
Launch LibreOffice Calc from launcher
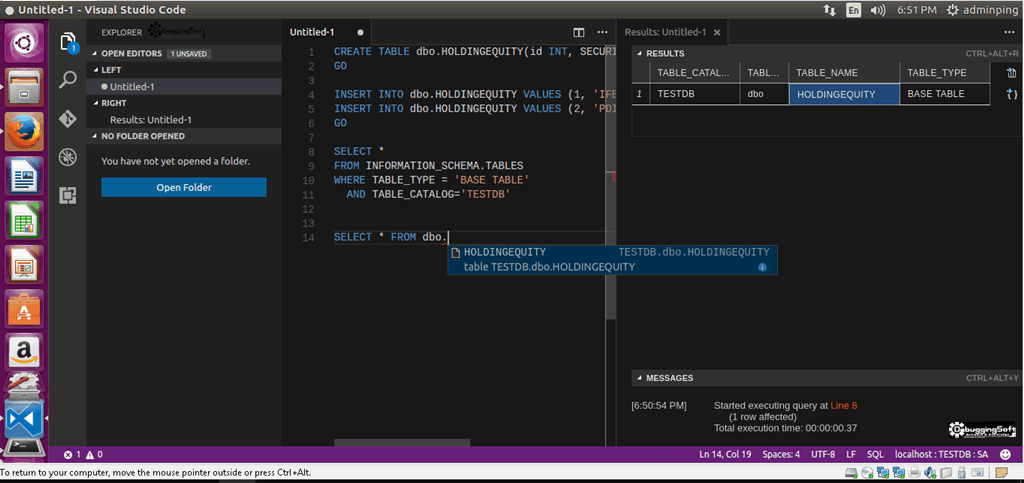coord(25,220)
